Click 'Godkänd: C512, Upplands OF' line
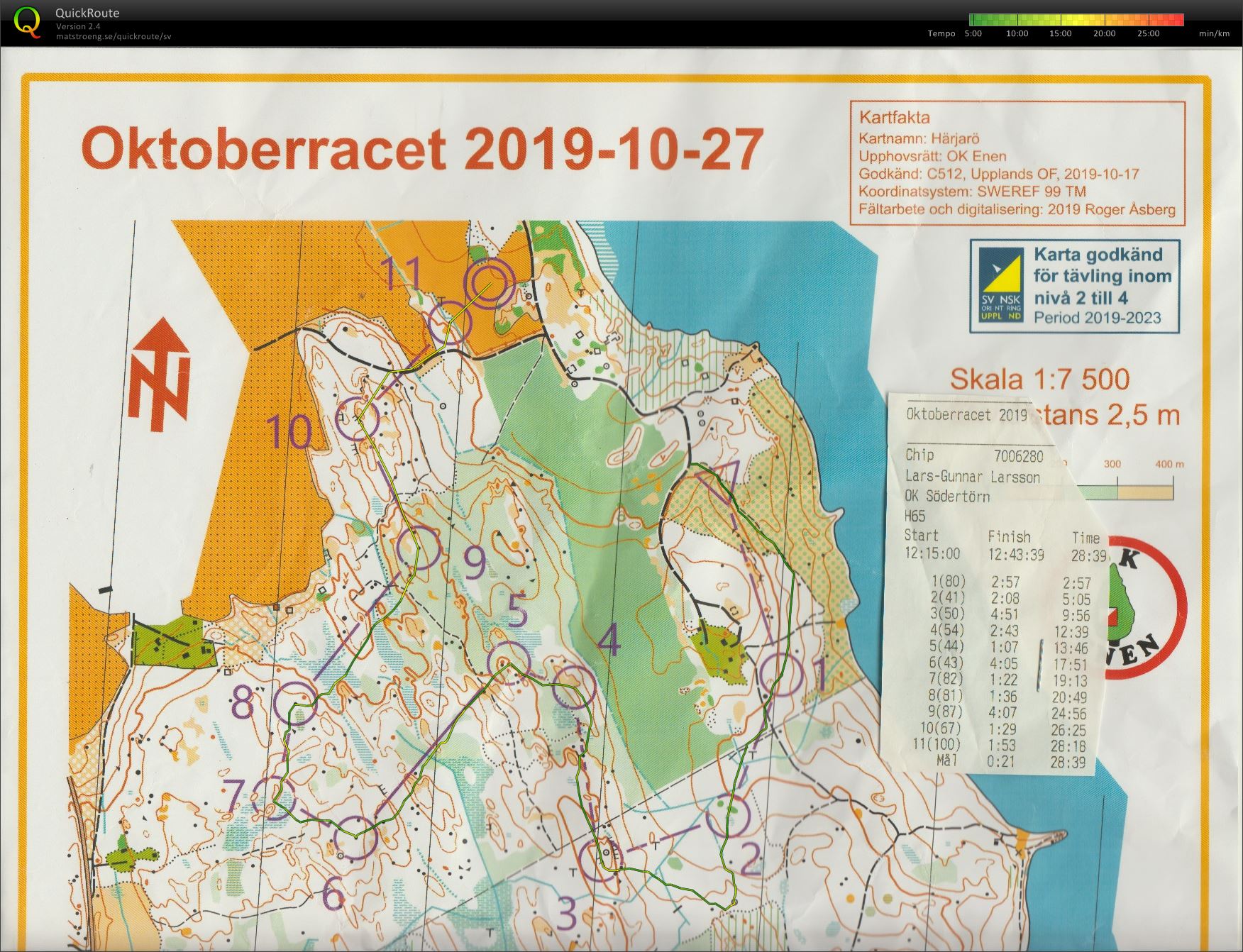1243x952 pixels. [x=1000, y=174]
